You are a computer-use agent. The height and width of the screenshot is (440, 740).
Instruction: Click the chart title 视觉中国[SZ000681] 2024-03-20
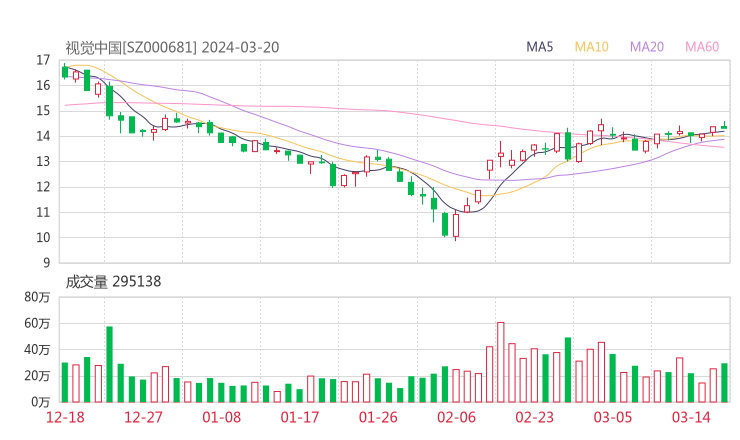coord(172,47)
